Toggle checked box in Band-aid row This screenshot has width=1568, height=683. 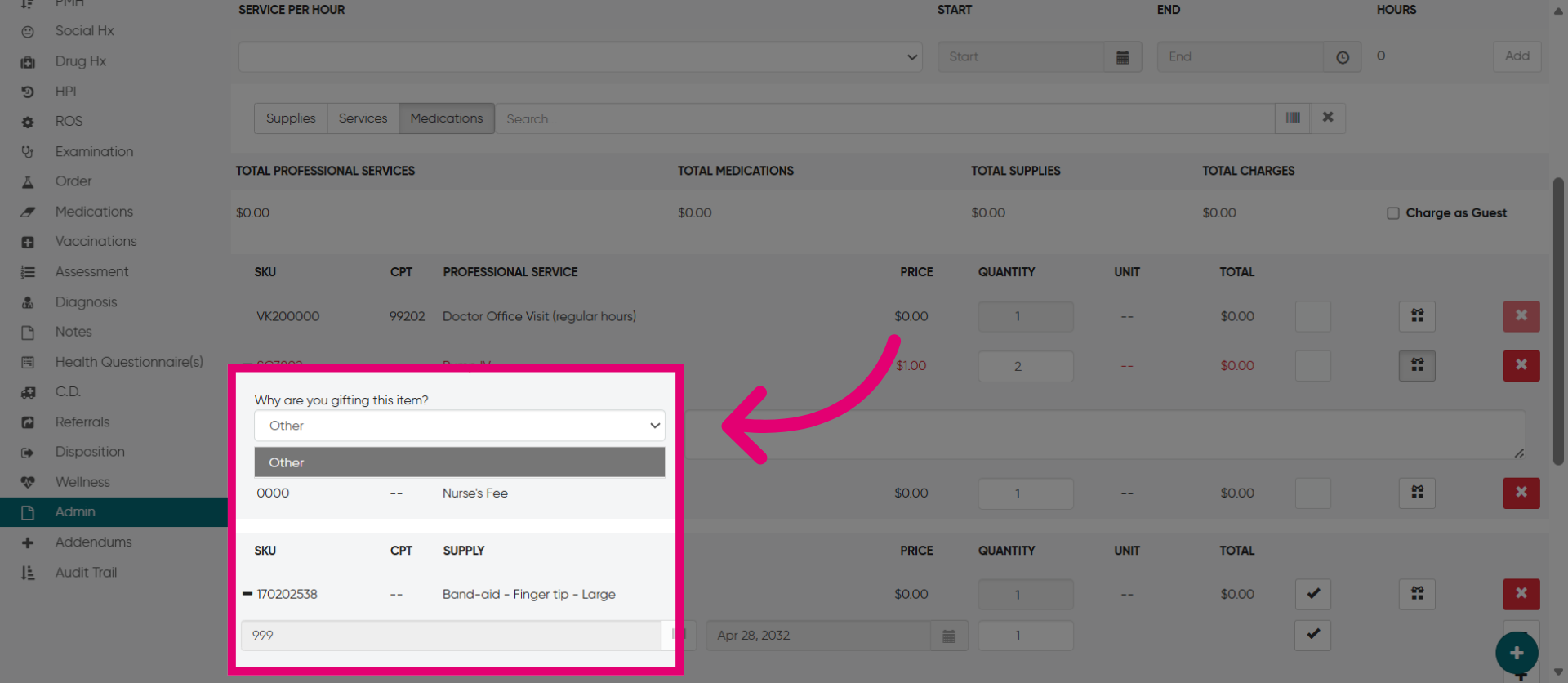(1313, 594)
